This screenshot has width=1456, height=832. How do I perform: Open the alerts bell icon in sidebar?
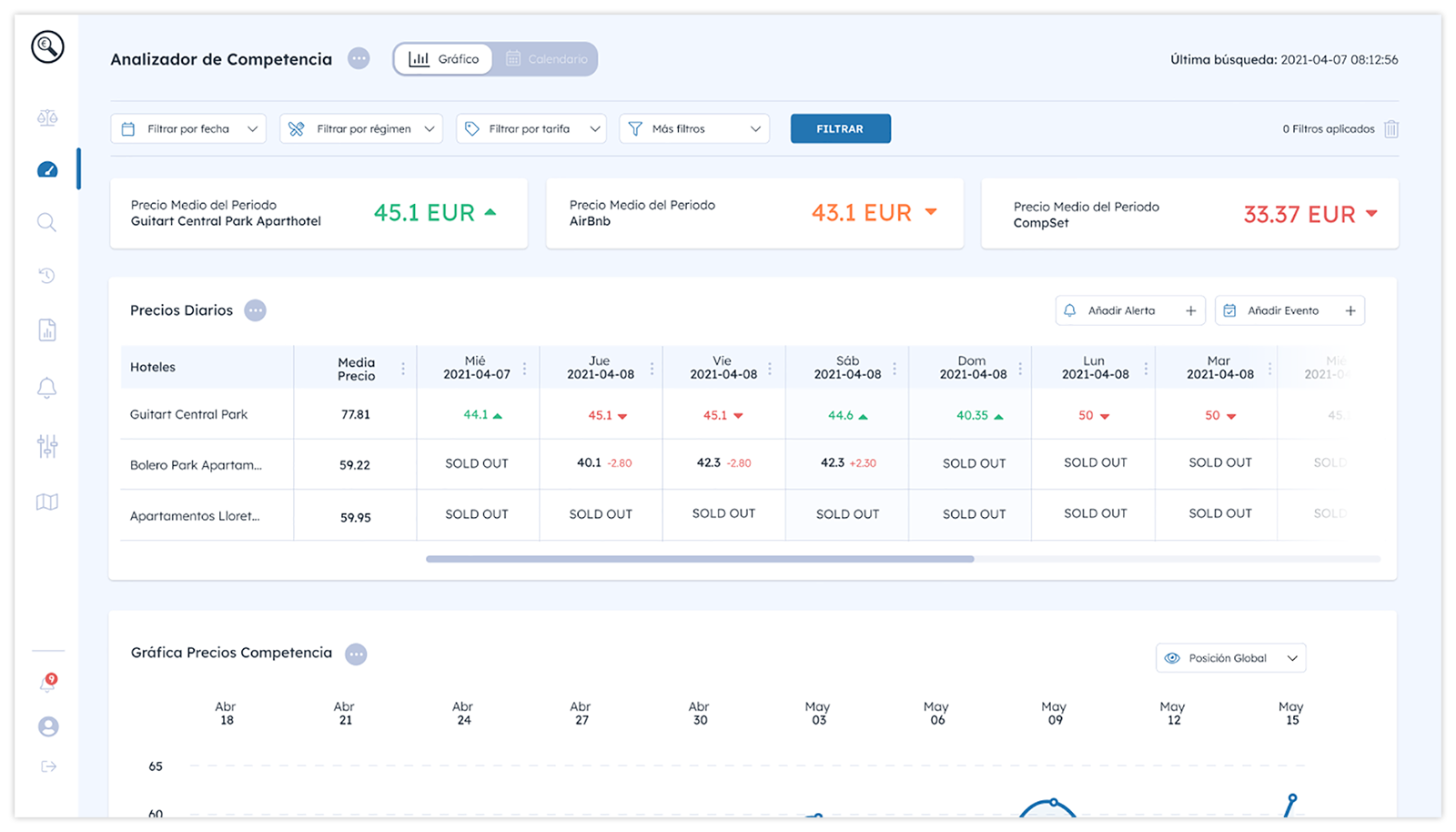tap(47, 388)
